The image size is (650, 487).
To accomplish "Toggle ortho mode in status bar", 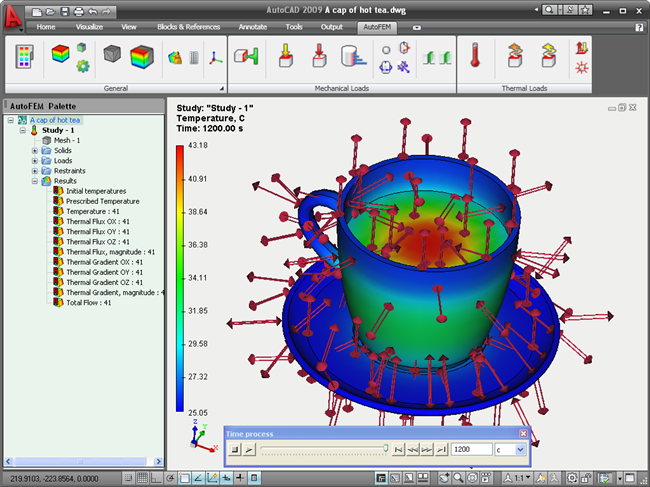I will tap(156, 478).
